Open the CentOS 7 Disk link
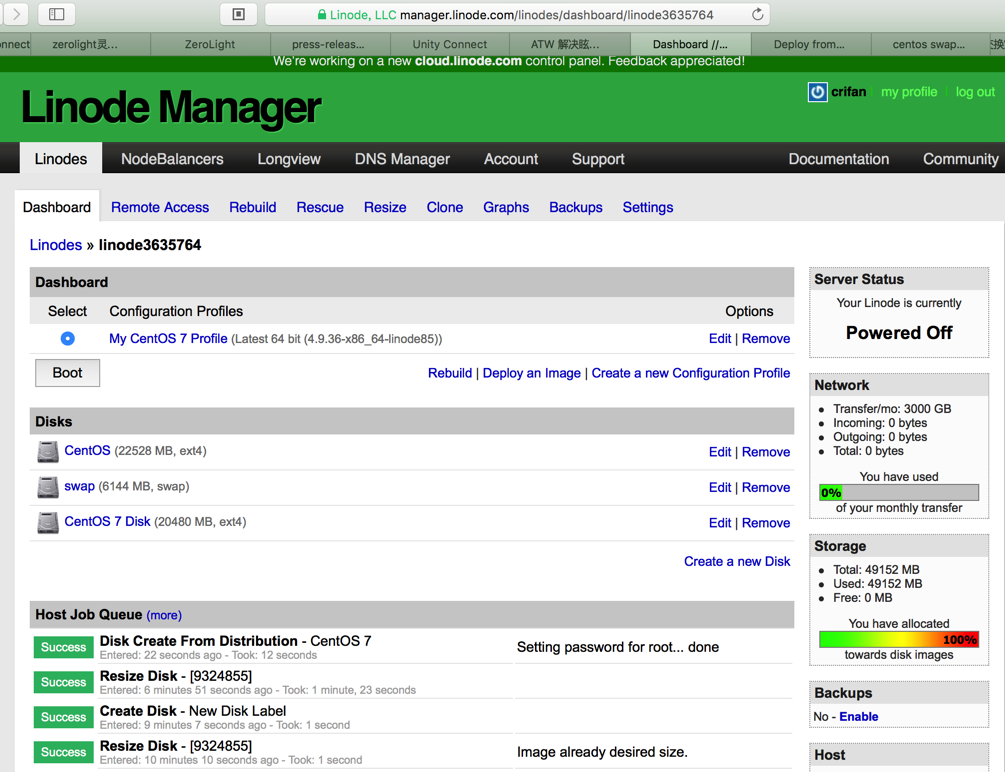The width and height of the screenshot is (1005, 772). pyautogui.click(x=107, y=521)
